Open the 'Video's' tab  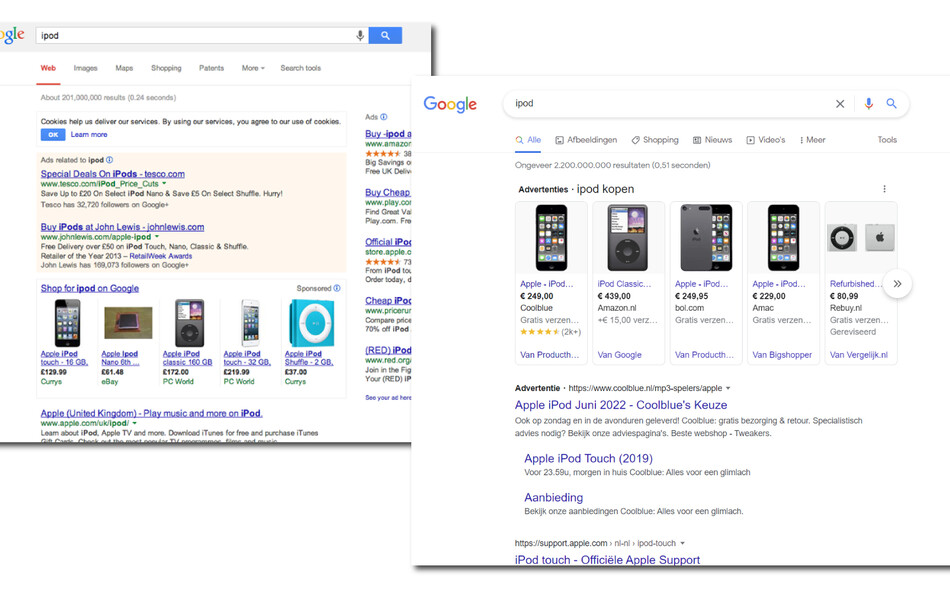pyautogui.click(x=766, y=140)
